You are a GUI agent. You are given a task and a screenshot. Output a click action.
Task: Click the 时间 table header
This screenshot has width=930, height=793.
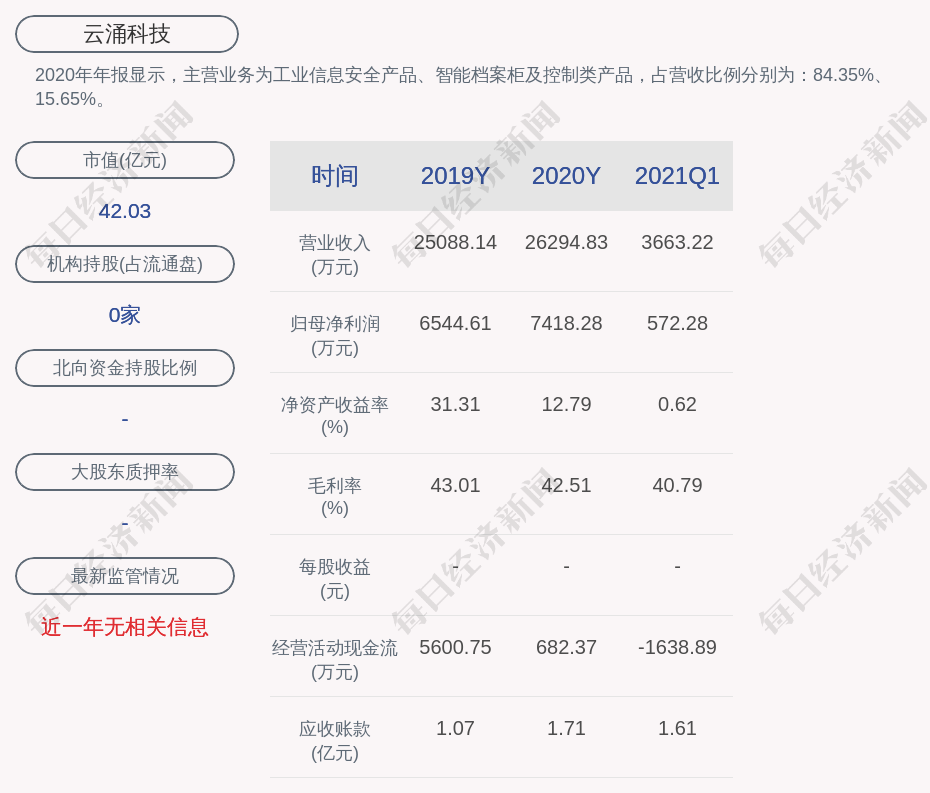pos(335,176)
